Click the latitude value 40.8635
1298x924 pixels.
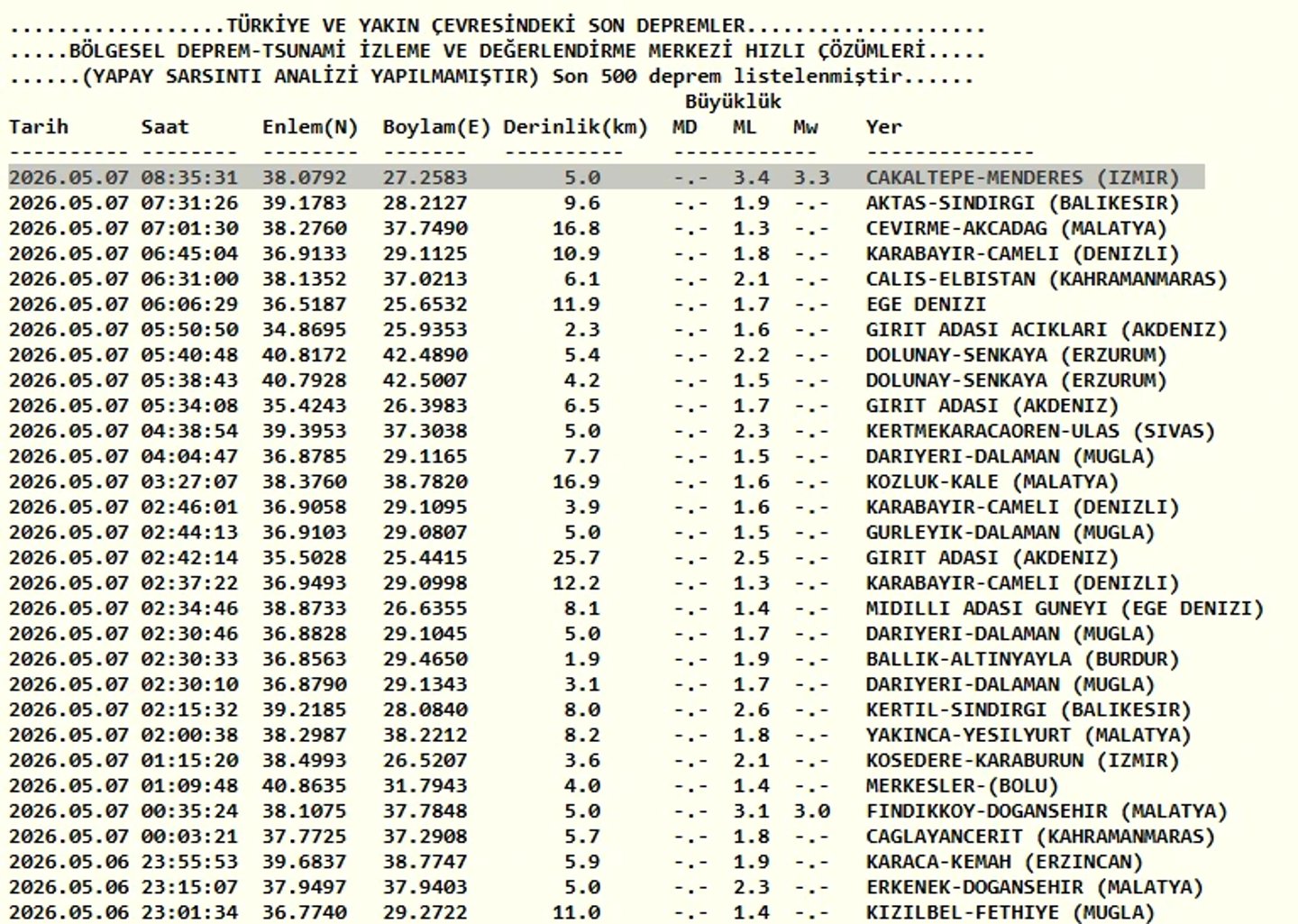(x=304, y=785)
